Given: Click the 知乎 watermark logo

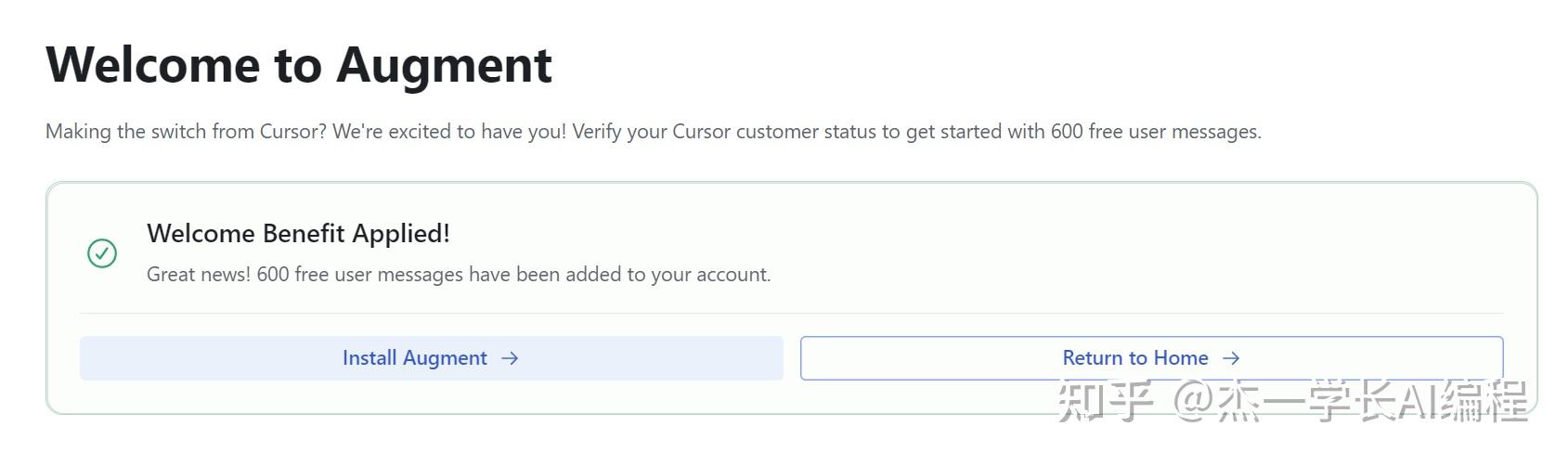Looking at the screenshot, I should 1105,402.
